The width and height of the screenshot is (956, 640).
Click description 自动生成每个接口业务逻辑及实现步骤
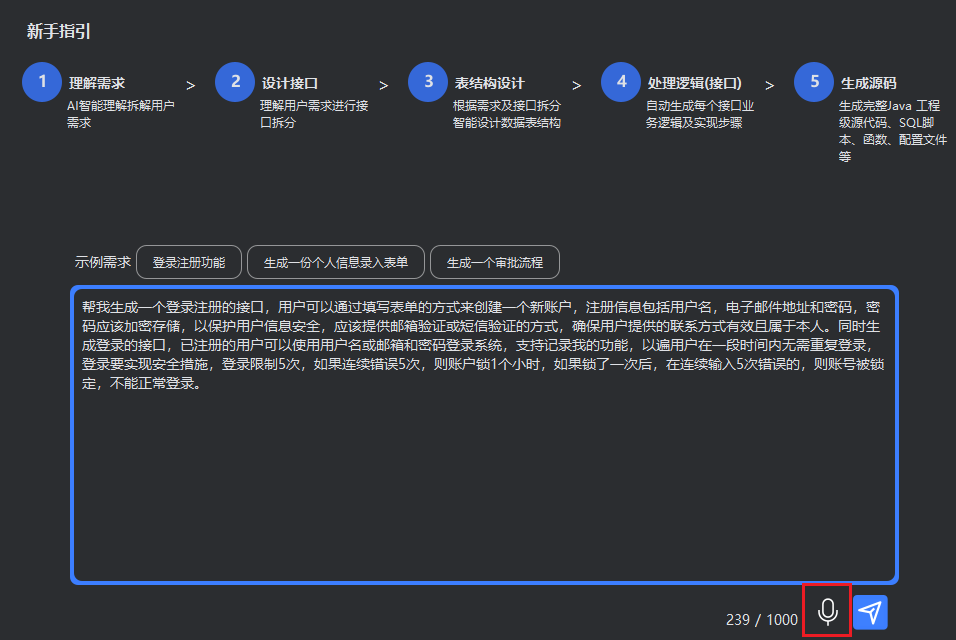700,114
